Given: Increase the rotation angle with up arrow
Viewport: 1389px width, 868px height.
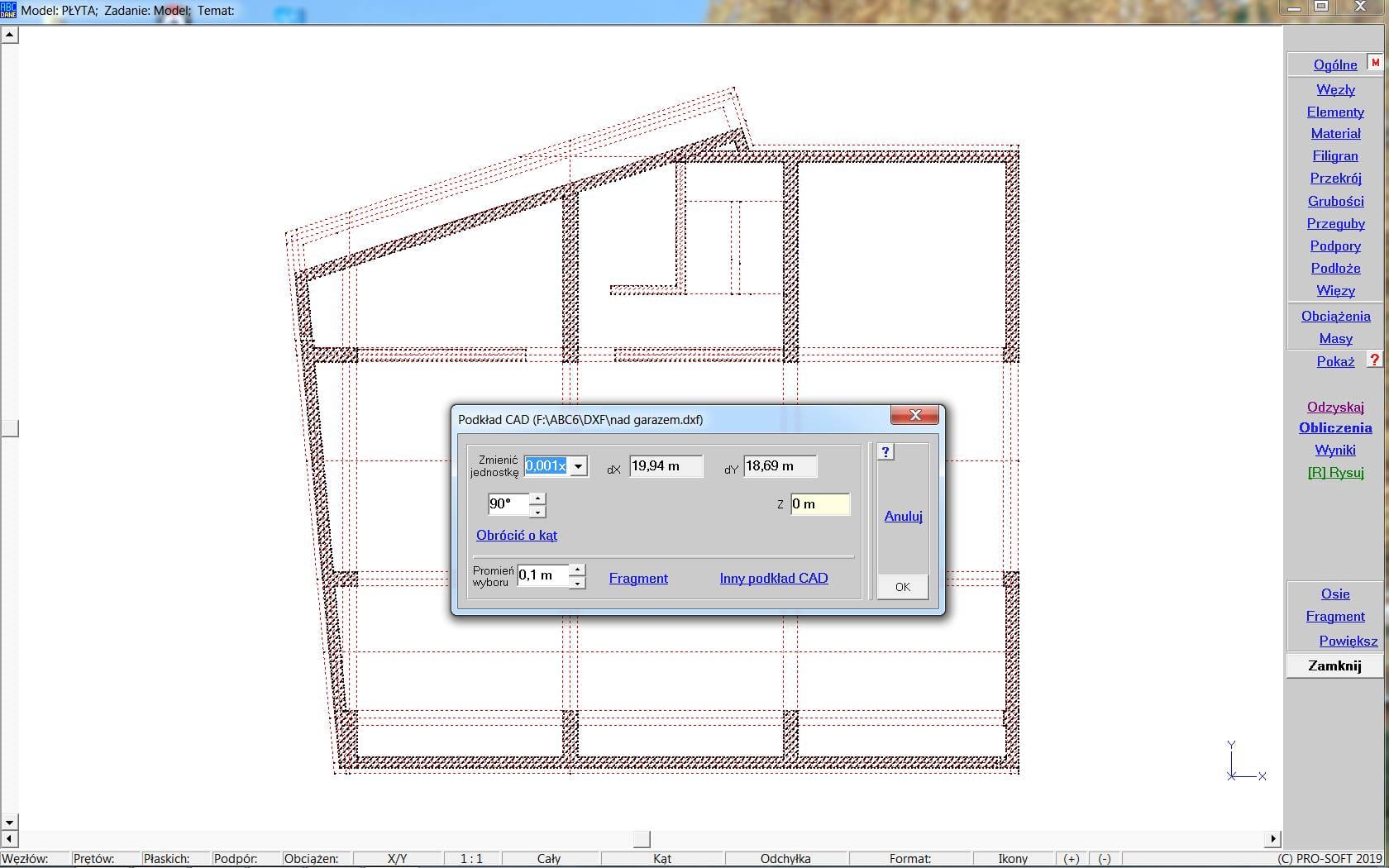Looking at the screenshot, I should point(537,498).
